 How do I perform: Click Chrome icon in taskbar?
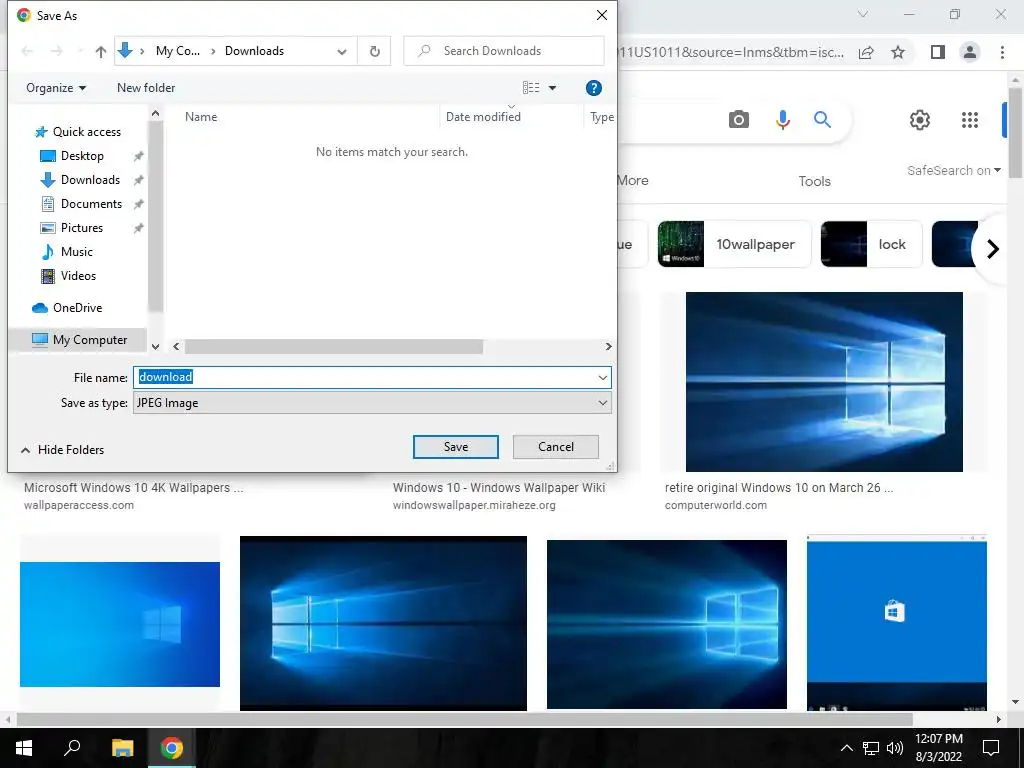click(x=172, y=748)
